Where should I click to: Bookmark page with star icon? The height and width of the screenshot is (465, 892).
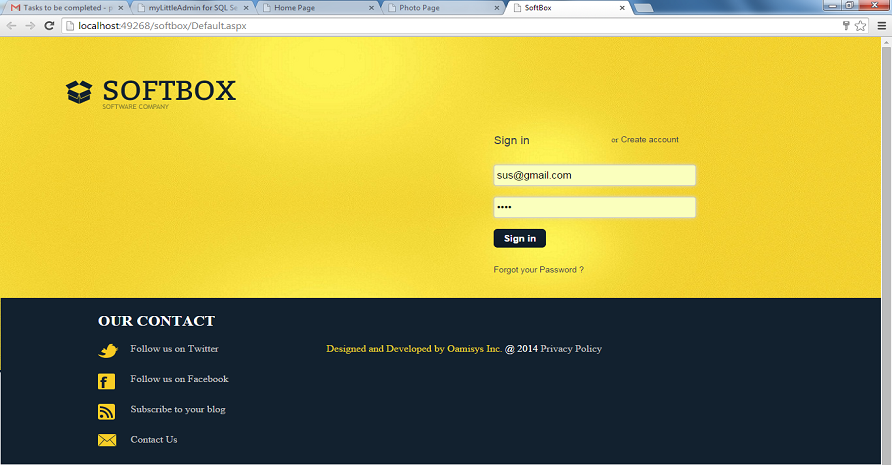click(x=860, y=26)
